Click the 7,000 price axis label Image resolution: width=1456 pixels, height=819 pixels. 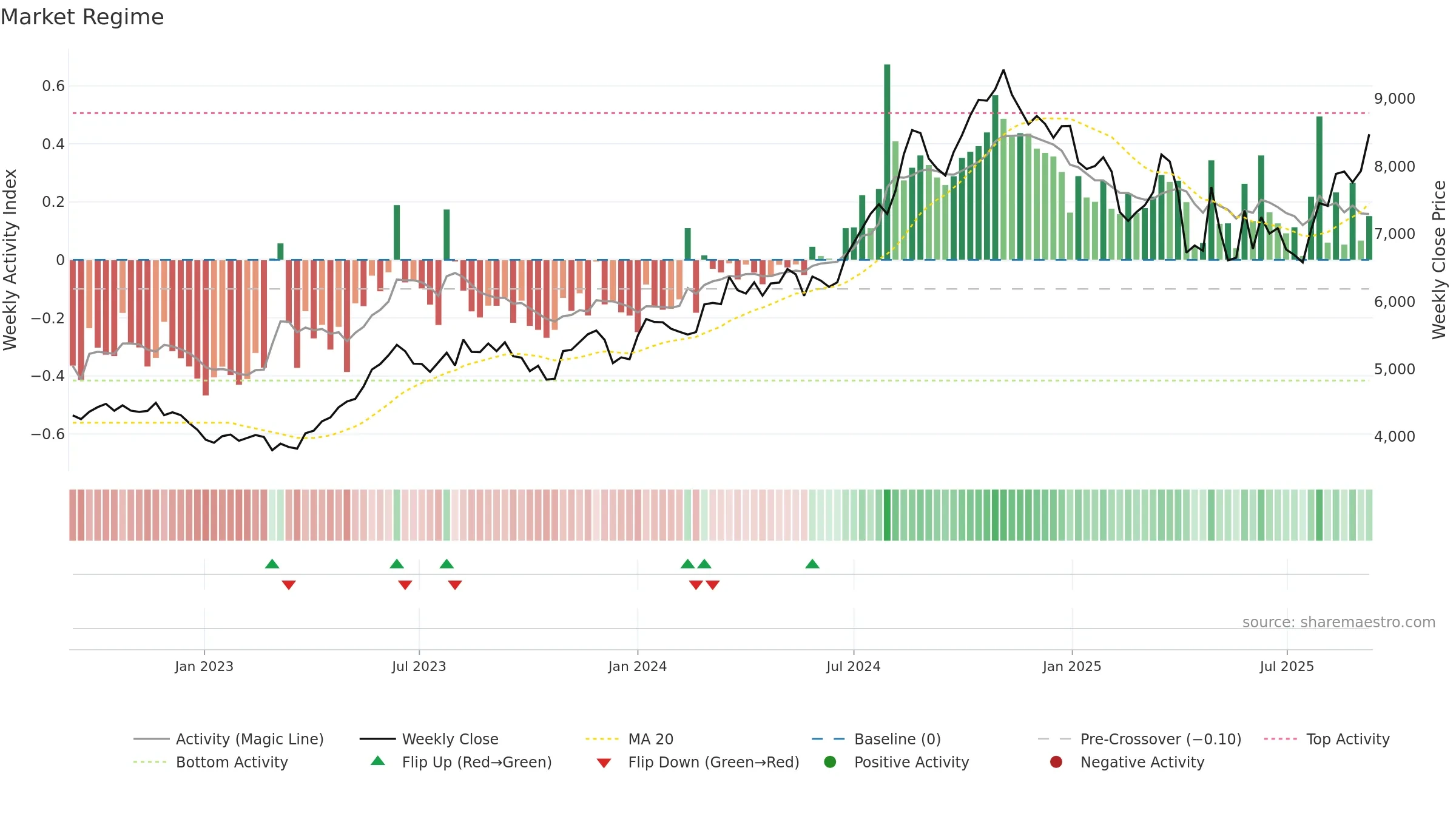[x=1395, y=234]
